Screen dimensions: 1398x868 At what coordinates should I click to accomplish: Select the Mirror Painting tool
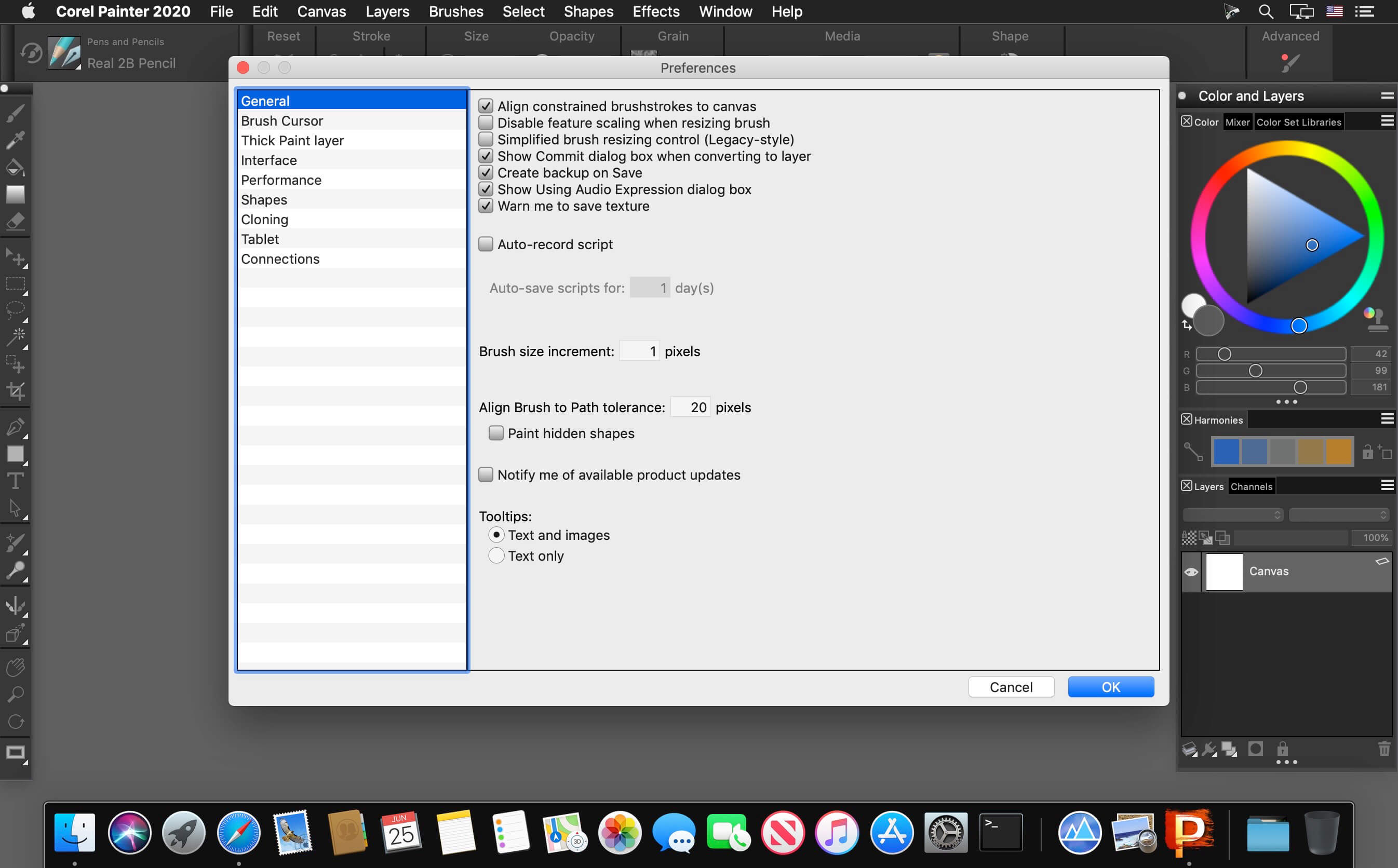16,606
